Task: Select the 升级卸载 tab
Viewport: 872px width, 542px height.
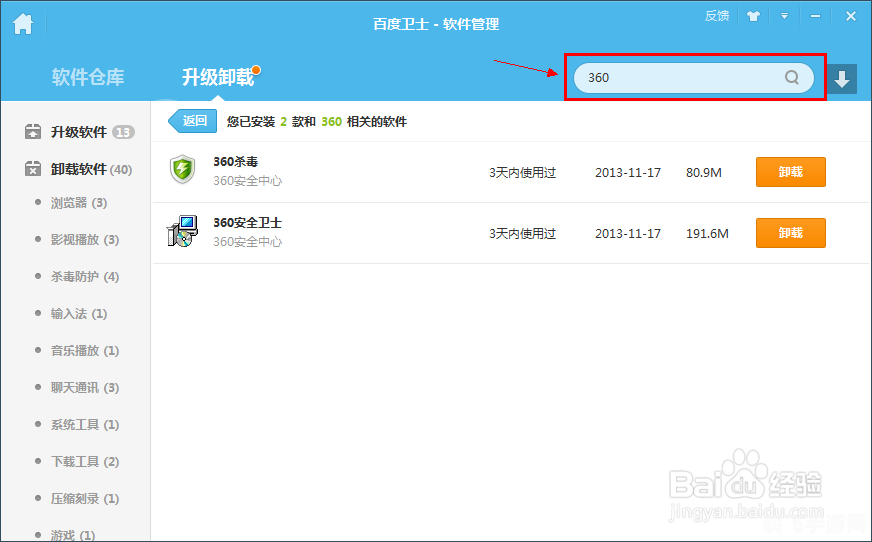Action: point(218,77)
